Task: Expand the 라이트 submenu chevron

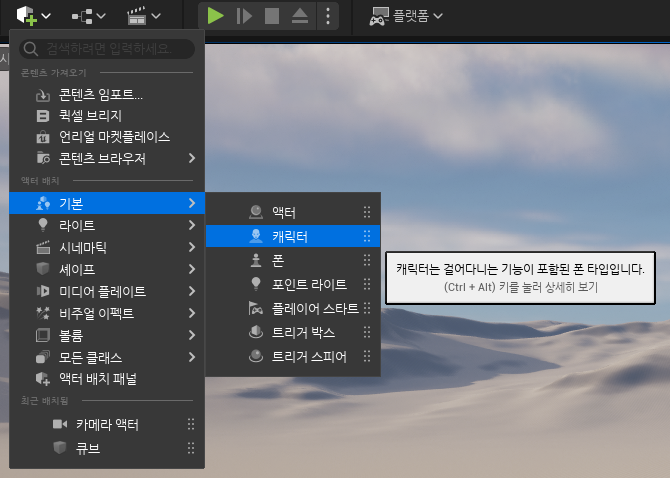Action: (x=192, y=225)
